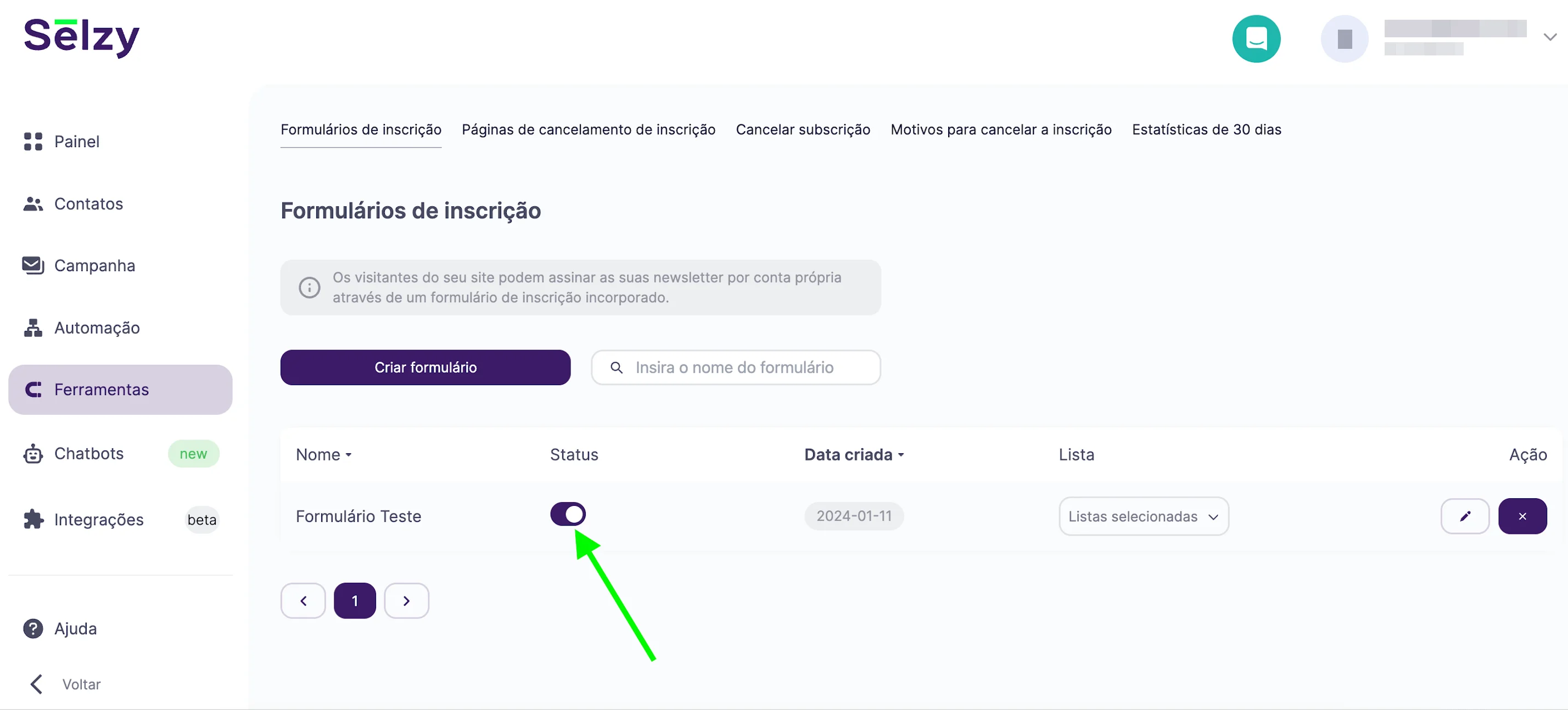Image resolution: width=1568 pixels, height=710 pixels.
Task: Switch to Páginas de cancelamento de inscrição tab
Action: pyautogui.click(x=589, y=129)
